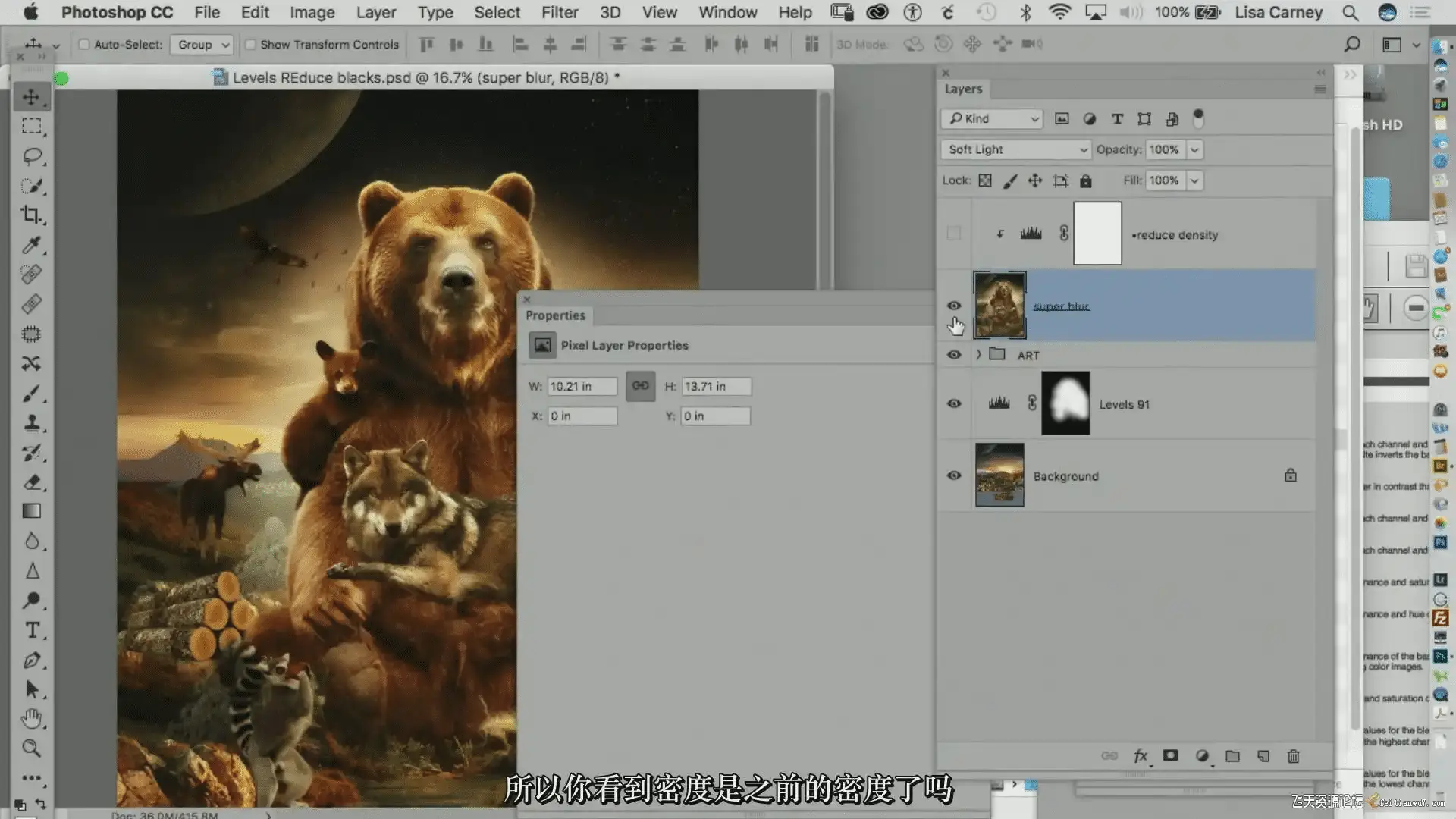This screenshot has height=819, width=1456.
Task: Enable the Auto-Select checkbox
Action: pyautogui.click(x=84, y=45)
